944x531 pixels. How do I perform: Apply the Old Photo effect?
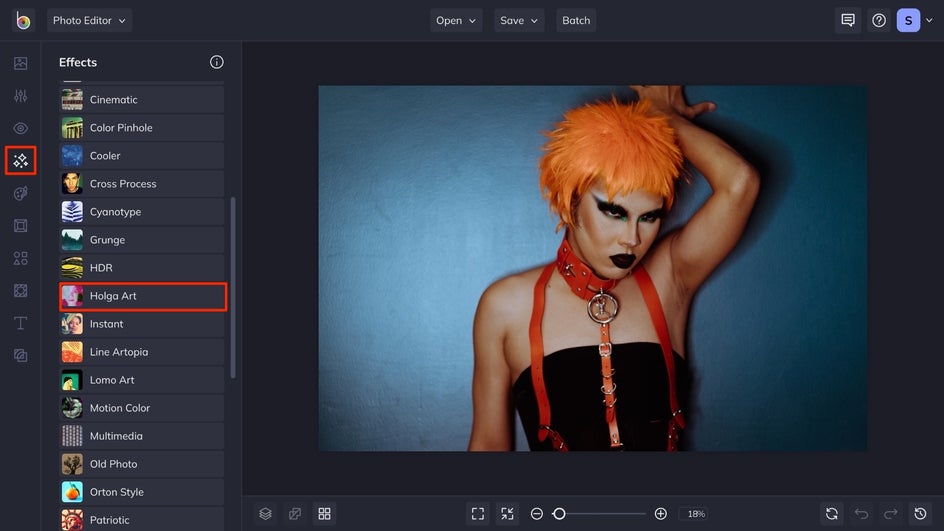pyautogui.click(x=142, y=464)
